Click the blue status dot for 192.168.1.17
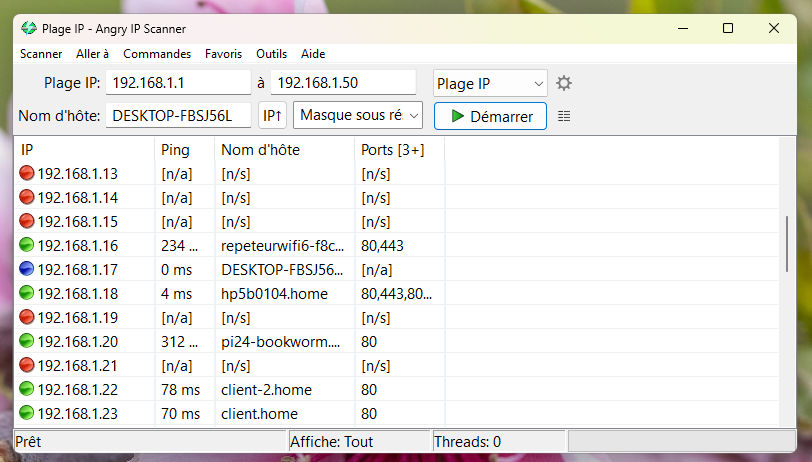Image resolution: width=812 pixels, height=462 pixels. (26, 269)
